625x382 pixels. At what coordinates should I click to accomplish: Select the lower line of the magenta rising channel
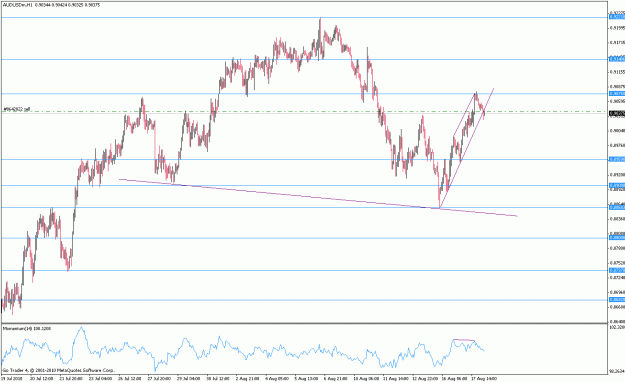point(466,148)
